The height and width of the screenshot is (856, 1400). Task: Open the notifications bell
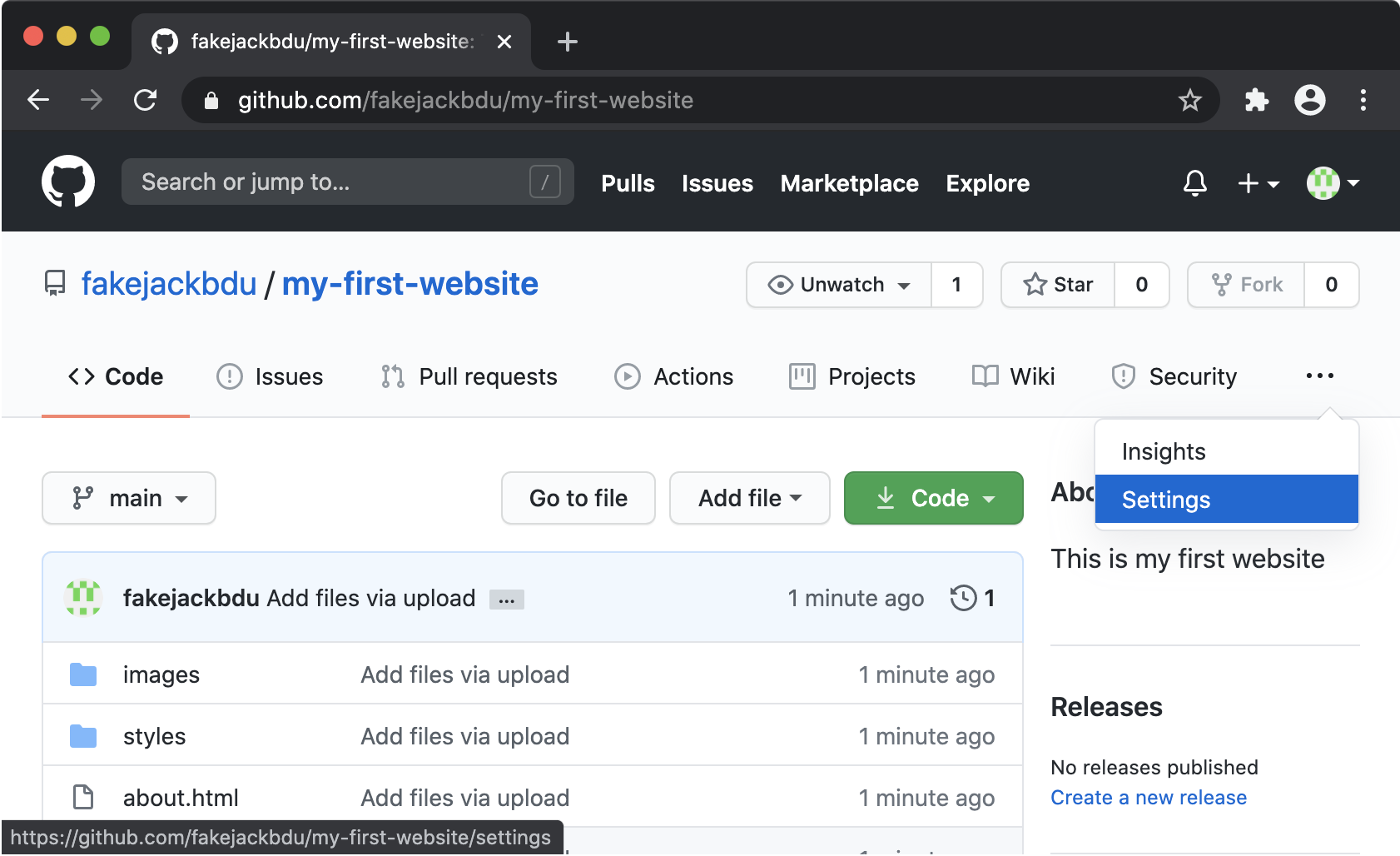point(1194,182)
